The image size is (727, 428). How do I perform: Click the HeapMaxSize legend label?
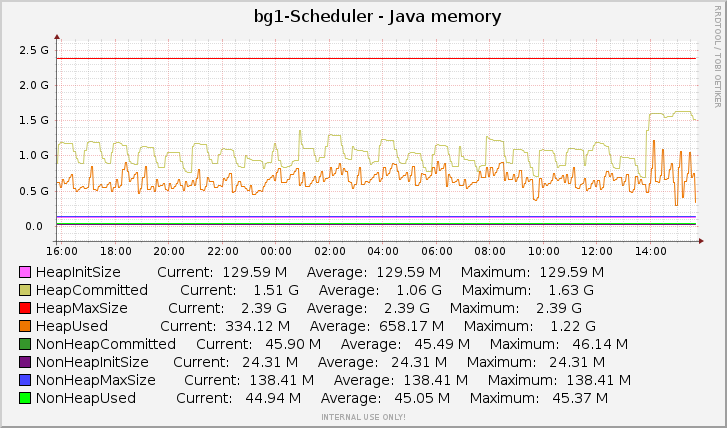82,308
